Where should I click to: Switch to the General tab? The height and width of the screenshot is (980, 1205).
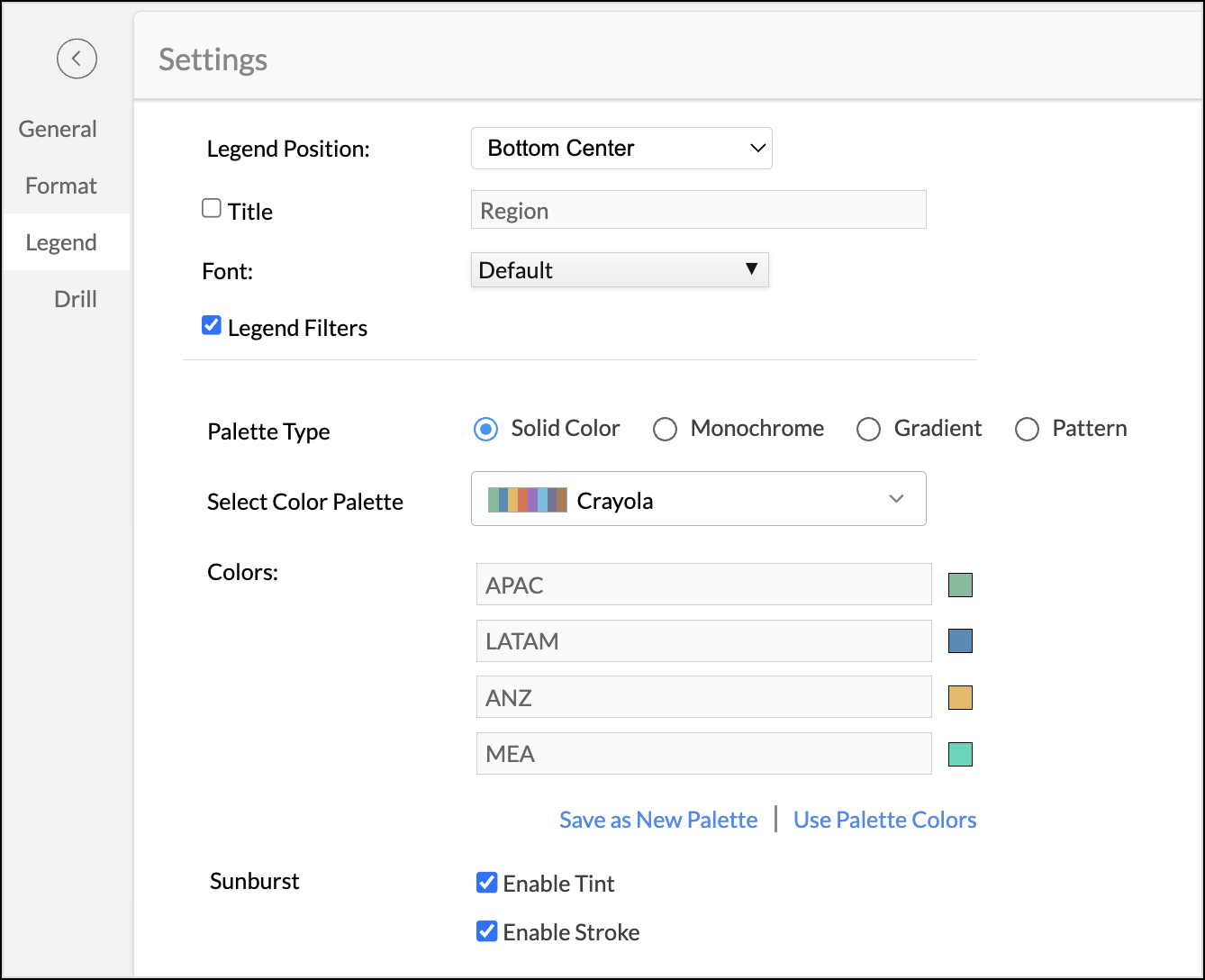[x=58, y=129]
